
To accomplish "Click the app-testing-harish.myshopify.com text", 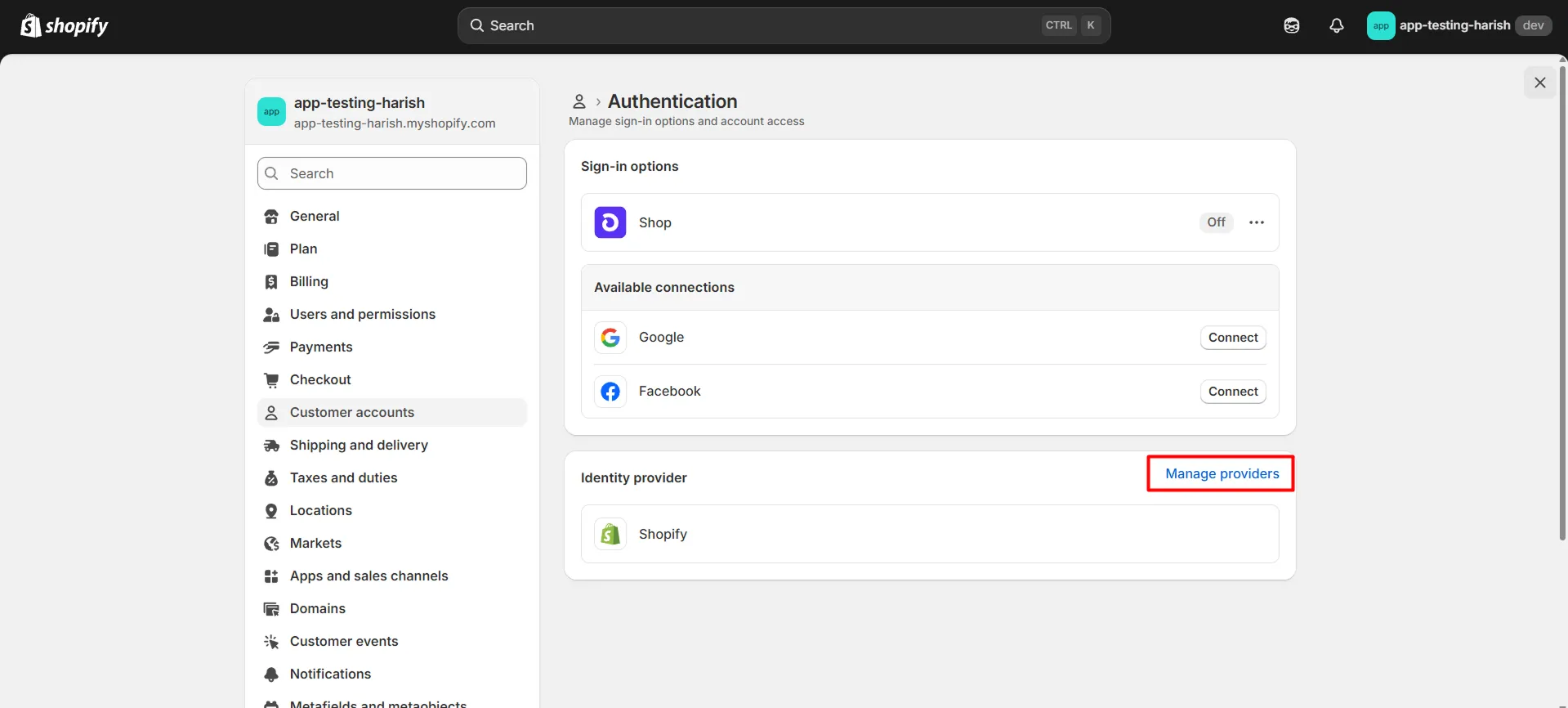I will tap(395, 123).
